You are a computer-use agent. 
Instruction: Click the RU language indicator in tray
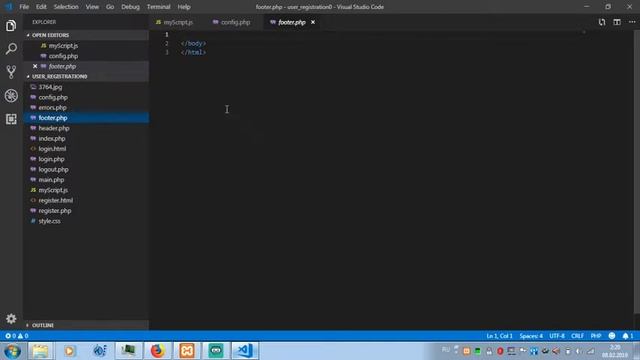click(445, 350)
